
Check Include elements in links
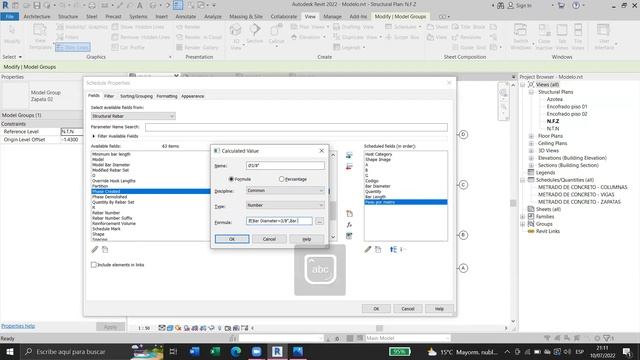pos(93,264)
